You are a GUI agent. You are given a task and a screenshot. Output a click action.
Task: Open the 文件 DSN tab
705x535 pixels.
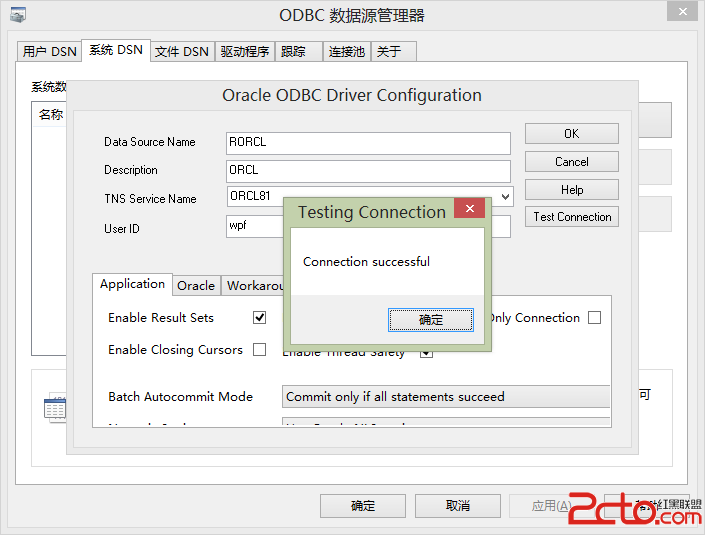coord(182,51)
